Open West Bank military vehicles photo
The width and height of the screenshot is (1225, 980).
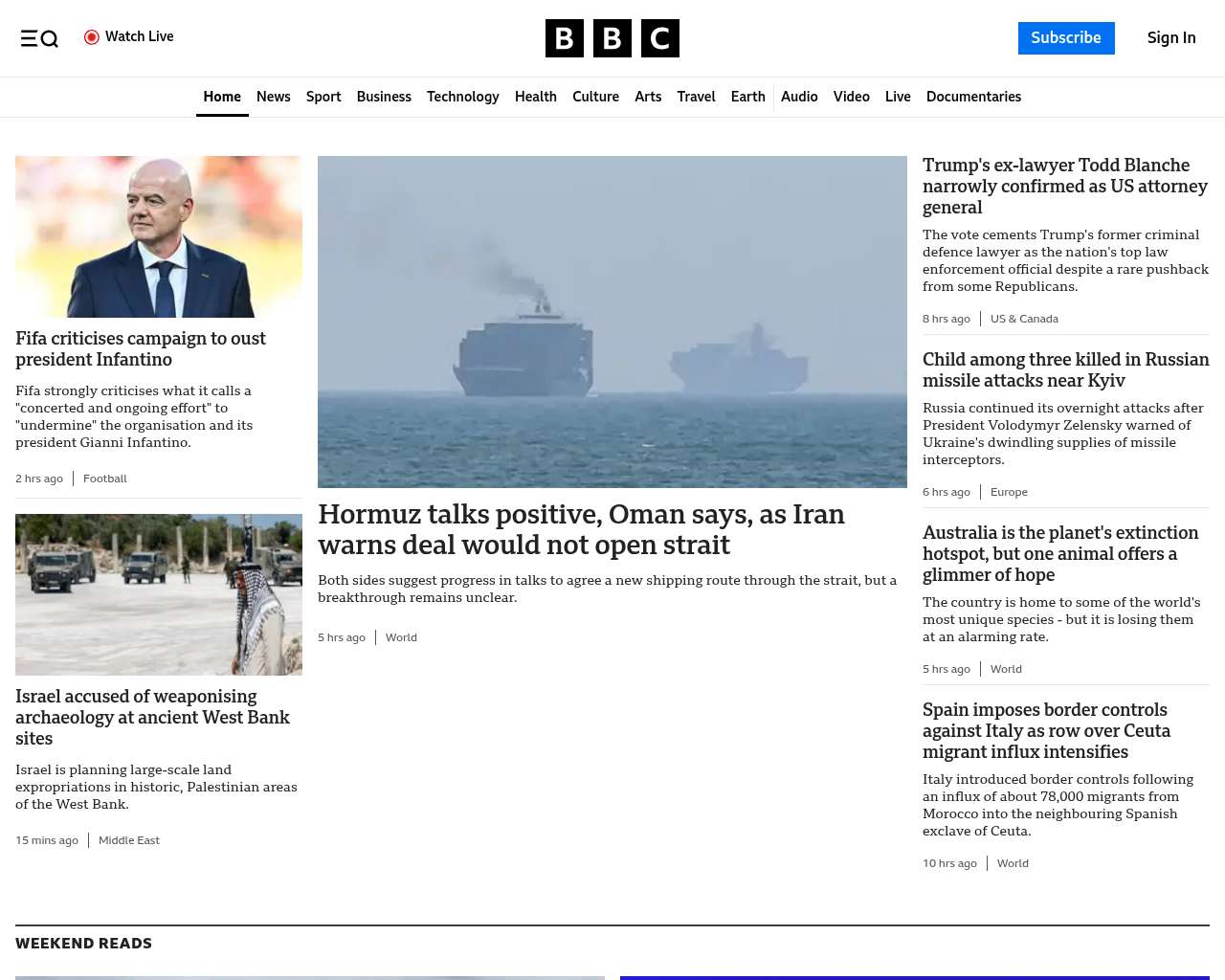click(159, 594)
